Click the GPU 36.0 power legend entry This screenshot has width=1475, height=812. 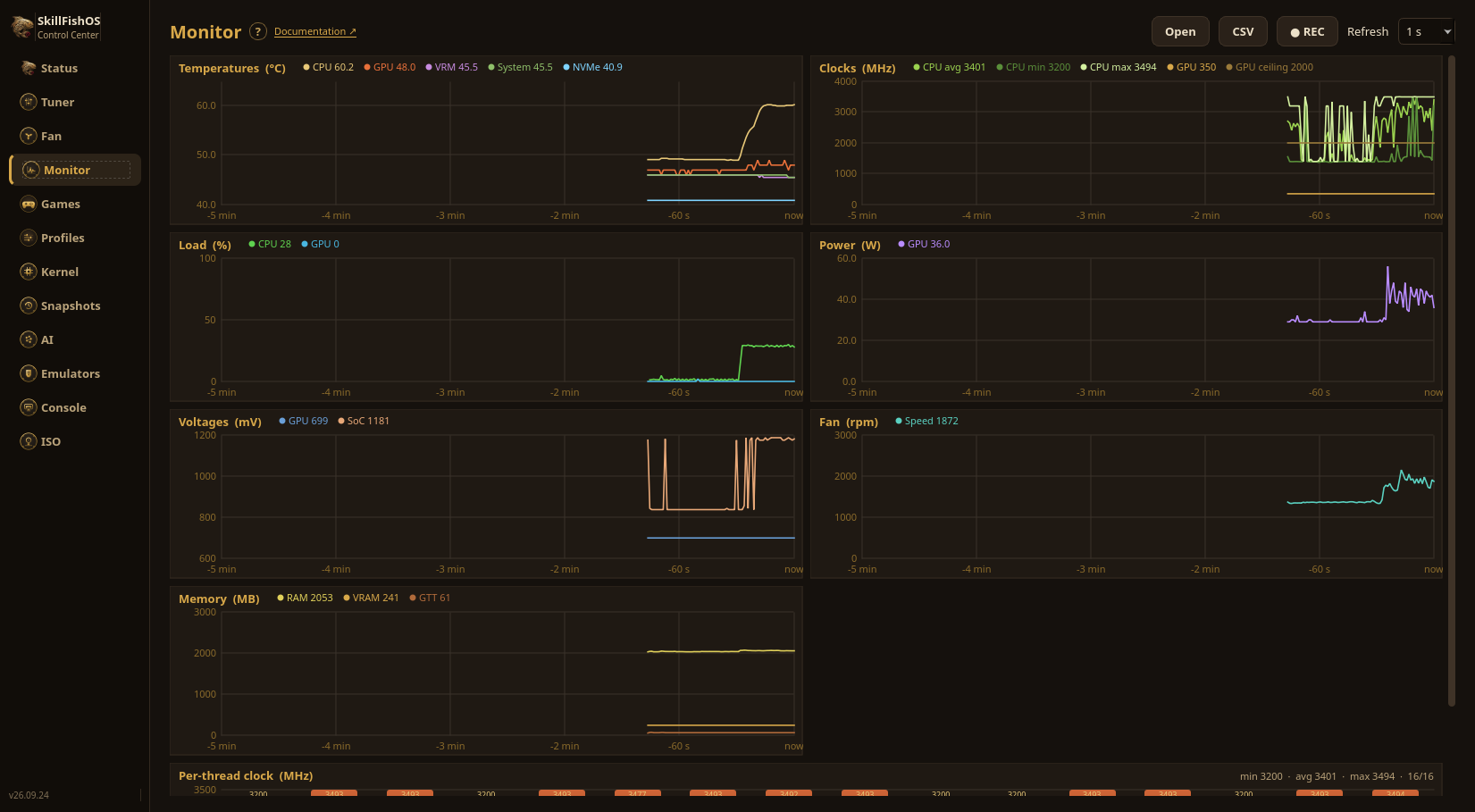(924, 244)
